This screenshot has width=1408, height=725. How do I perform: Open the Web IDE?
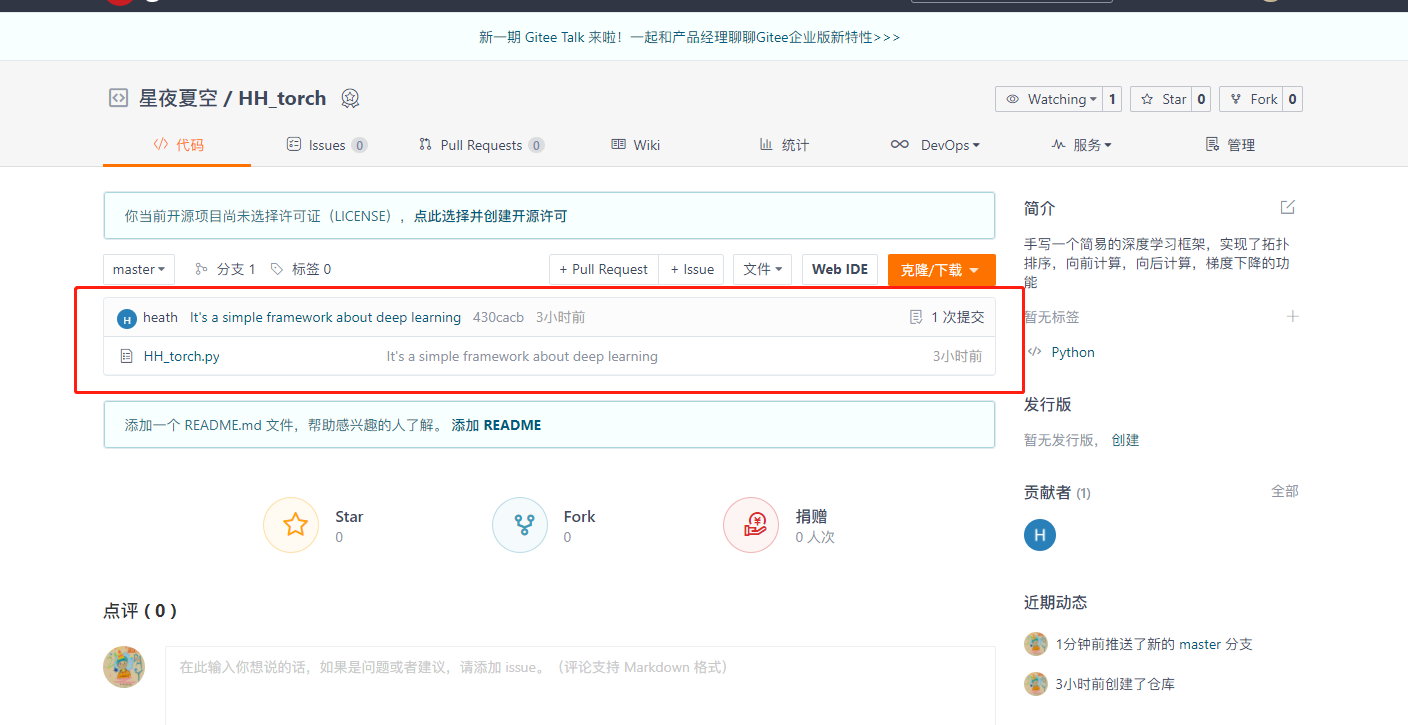pyautogui.click(x=840, y=269)
